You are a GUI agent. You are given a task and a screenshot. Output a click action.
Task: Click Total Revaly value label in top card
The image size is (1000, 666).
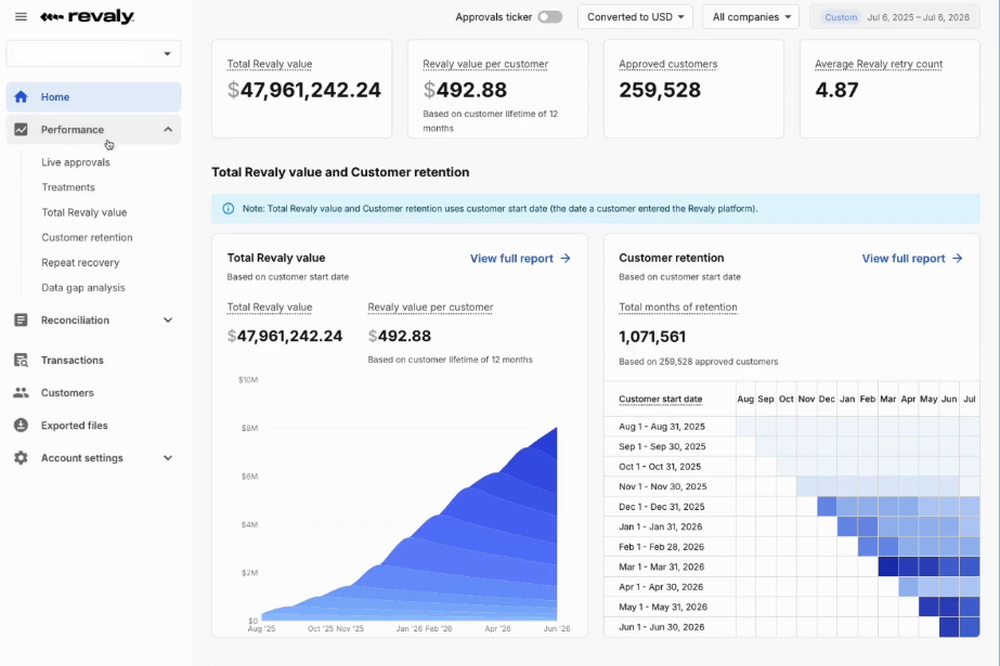[270, 64]
